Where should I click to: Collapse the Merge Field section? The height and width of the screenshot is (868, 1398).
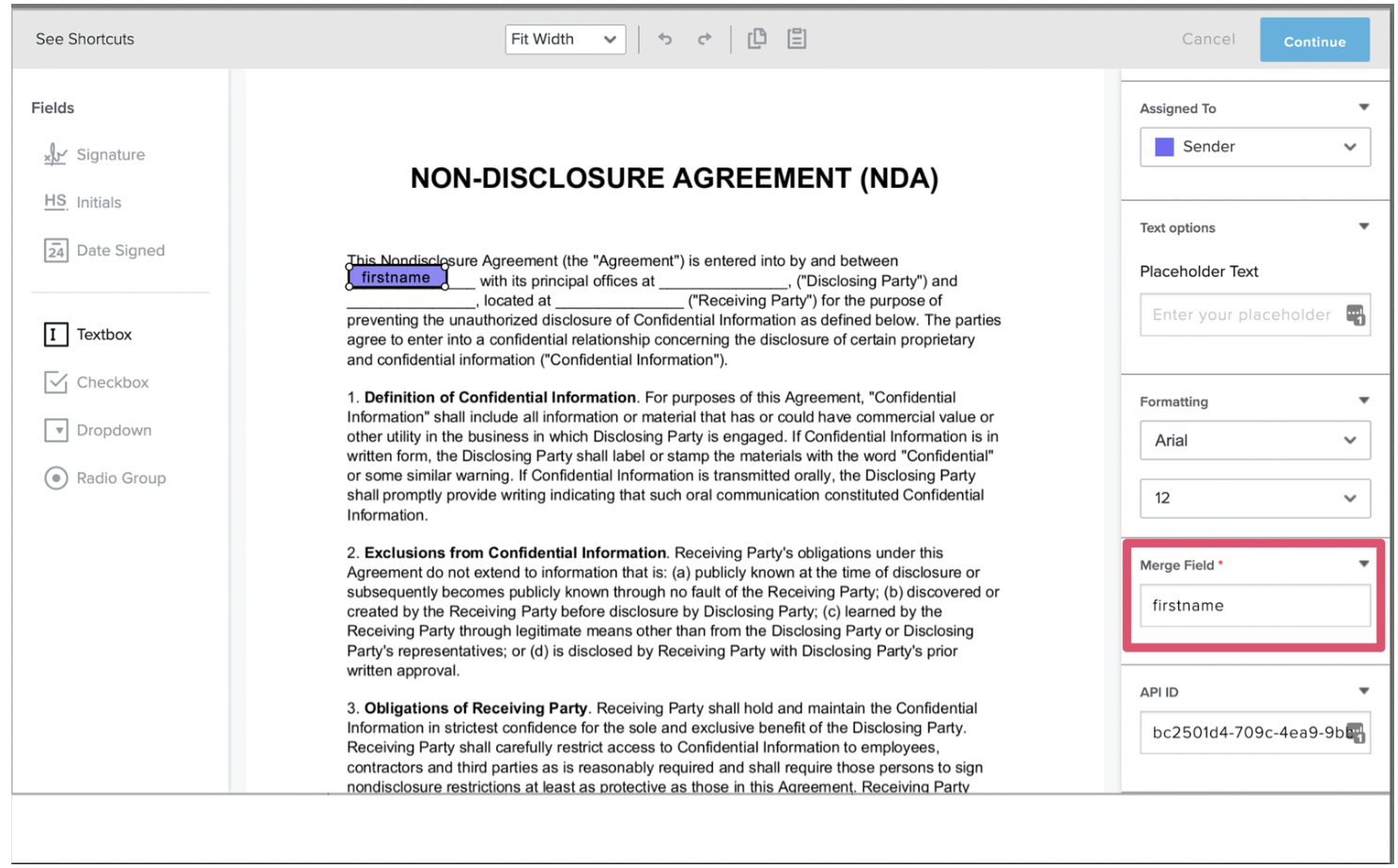[x=1363, y=564]
